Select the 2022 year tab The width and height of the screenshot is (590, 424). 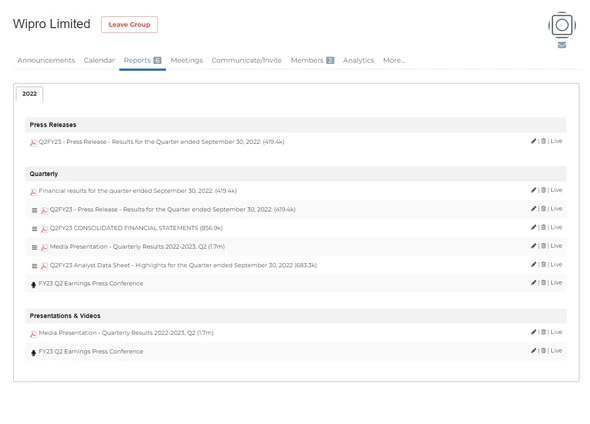point(29,94)
